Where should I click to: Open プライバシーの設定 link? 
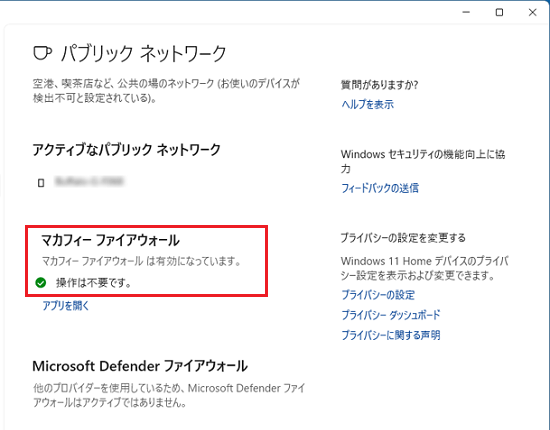[x=378, y=295]
